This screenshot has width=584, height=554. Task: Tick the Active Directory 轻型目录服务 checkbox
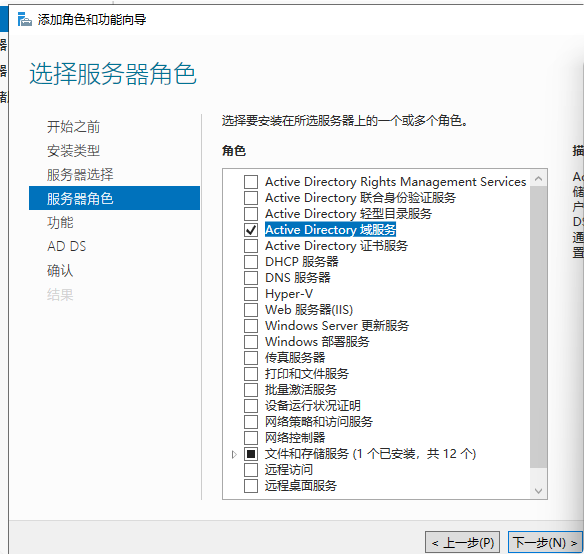pos(251,214)
